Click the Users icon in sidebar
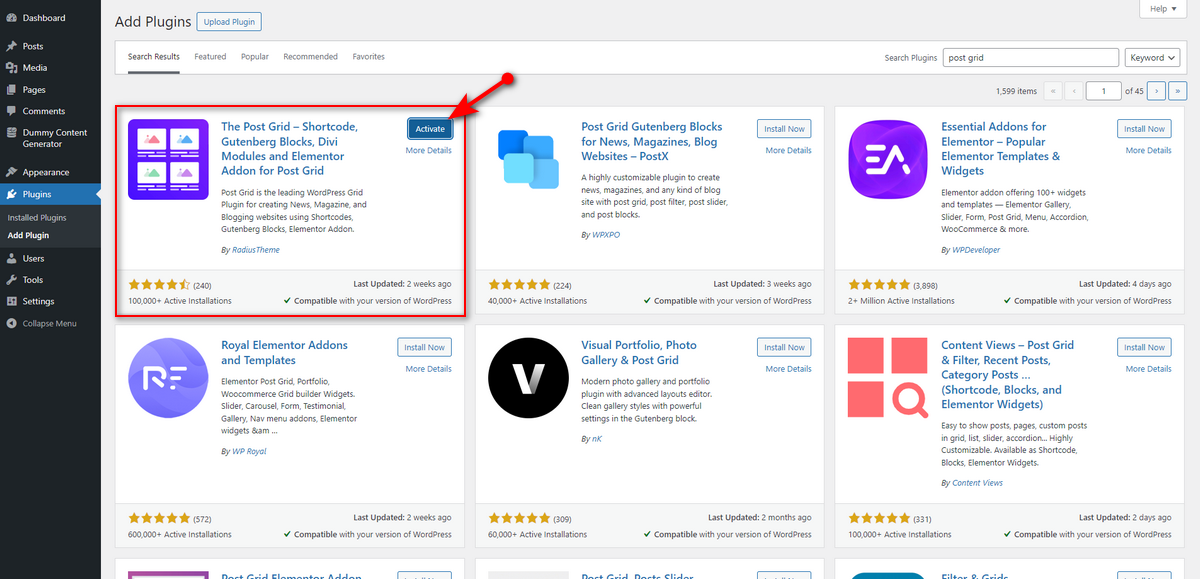The height and width of the screenshot is (579, 1200). [x=11, y=258]
